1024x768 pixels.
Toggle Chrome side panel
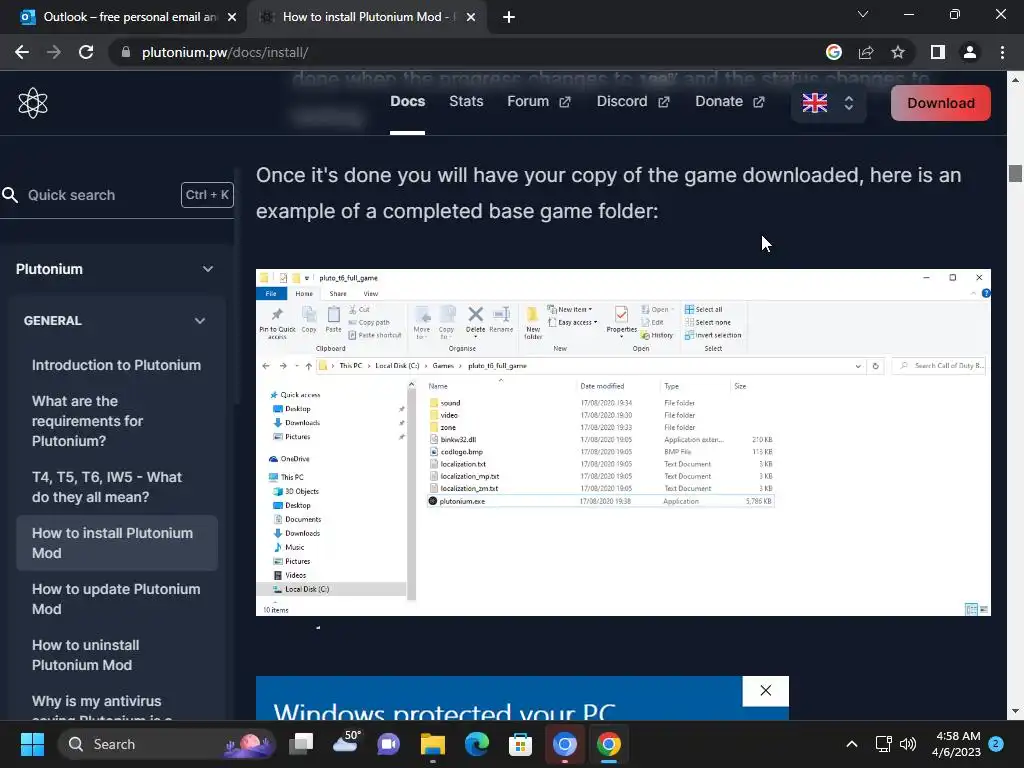[x=938, y=52]
